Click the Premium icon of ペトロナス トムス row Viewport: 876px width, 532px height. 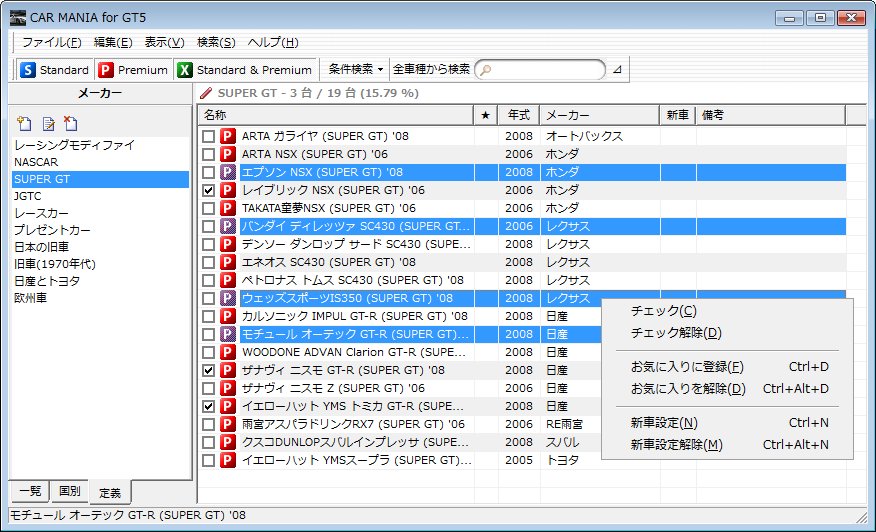tap(227, 280)
